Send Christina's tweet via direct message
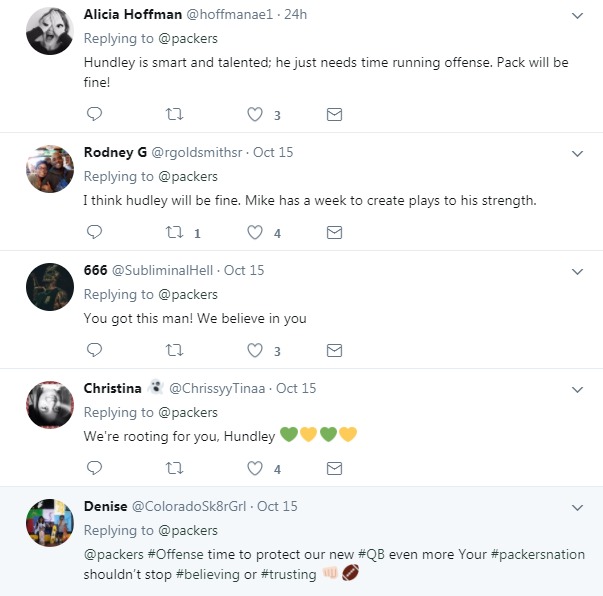The height and width of the screenshot is (596, 603). [x=335, y=468]
